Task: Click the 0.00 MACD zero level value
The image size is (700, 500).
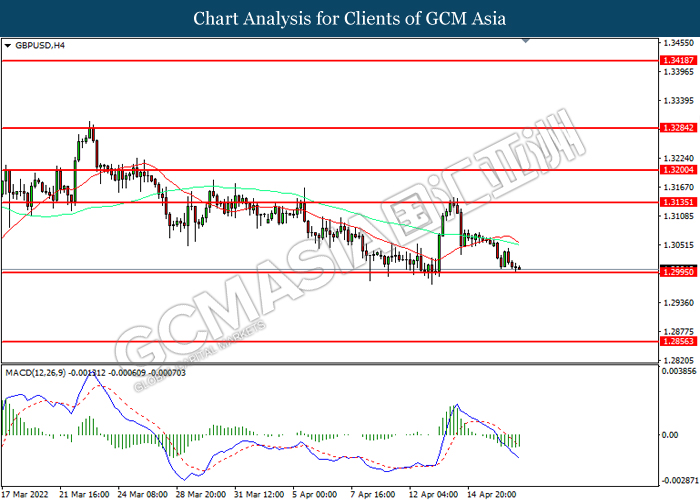Action: (x=670, y=435)
